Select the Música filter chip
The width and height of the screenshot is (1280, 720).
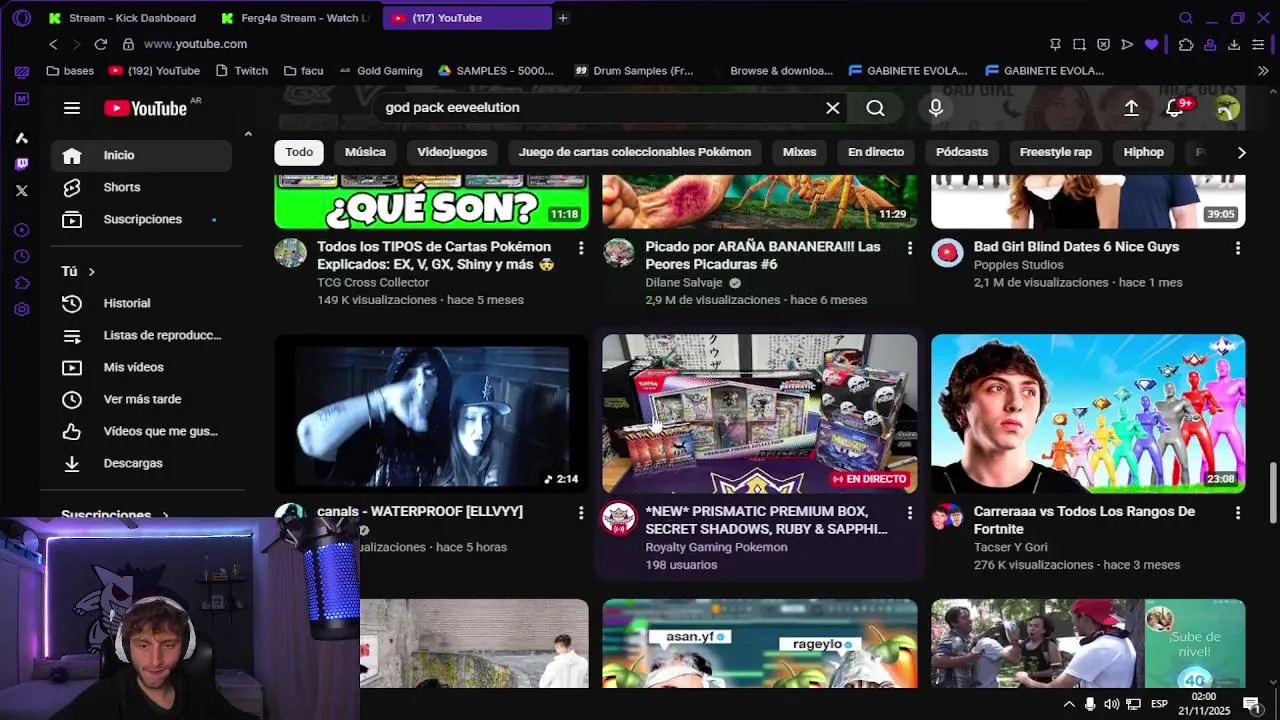tap(365, 152)
